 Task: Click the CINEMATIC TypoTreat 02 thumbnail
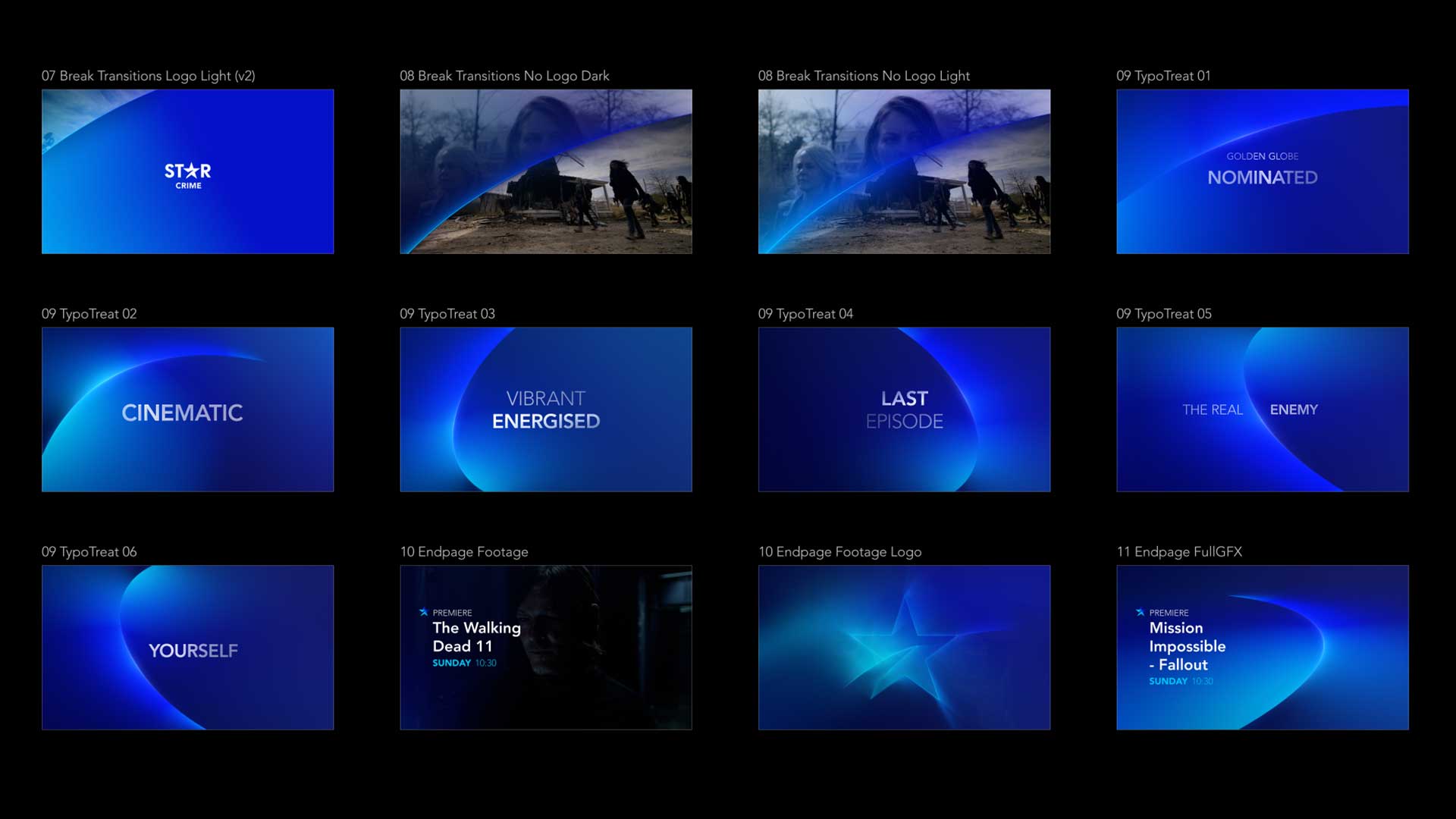(187, 409)
